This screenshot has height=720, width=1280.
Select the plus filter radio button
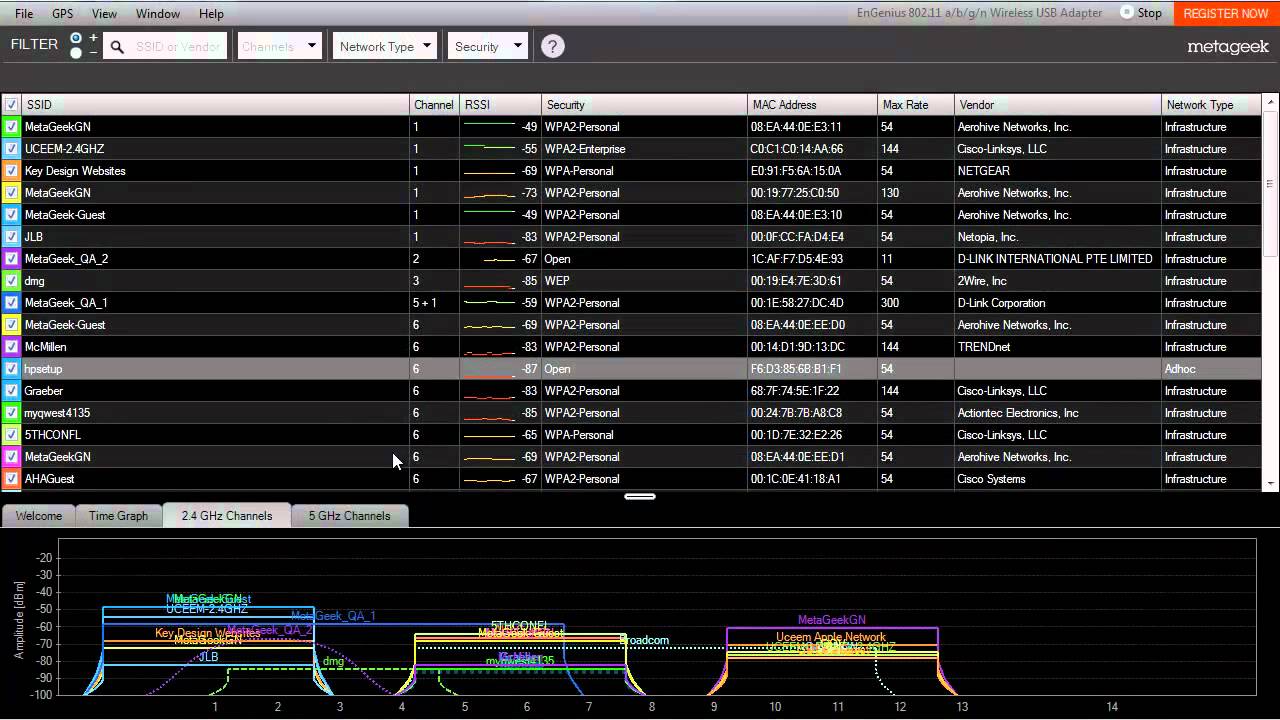pyautogui.click(x=76, y=38)
